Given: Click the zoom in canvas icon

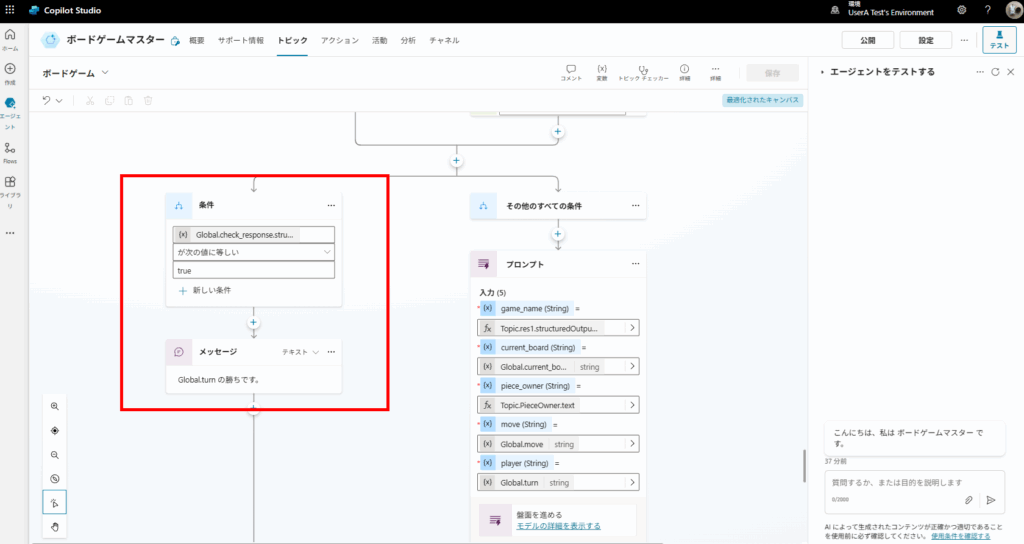Looking at the screenshot, I should 55,407.
